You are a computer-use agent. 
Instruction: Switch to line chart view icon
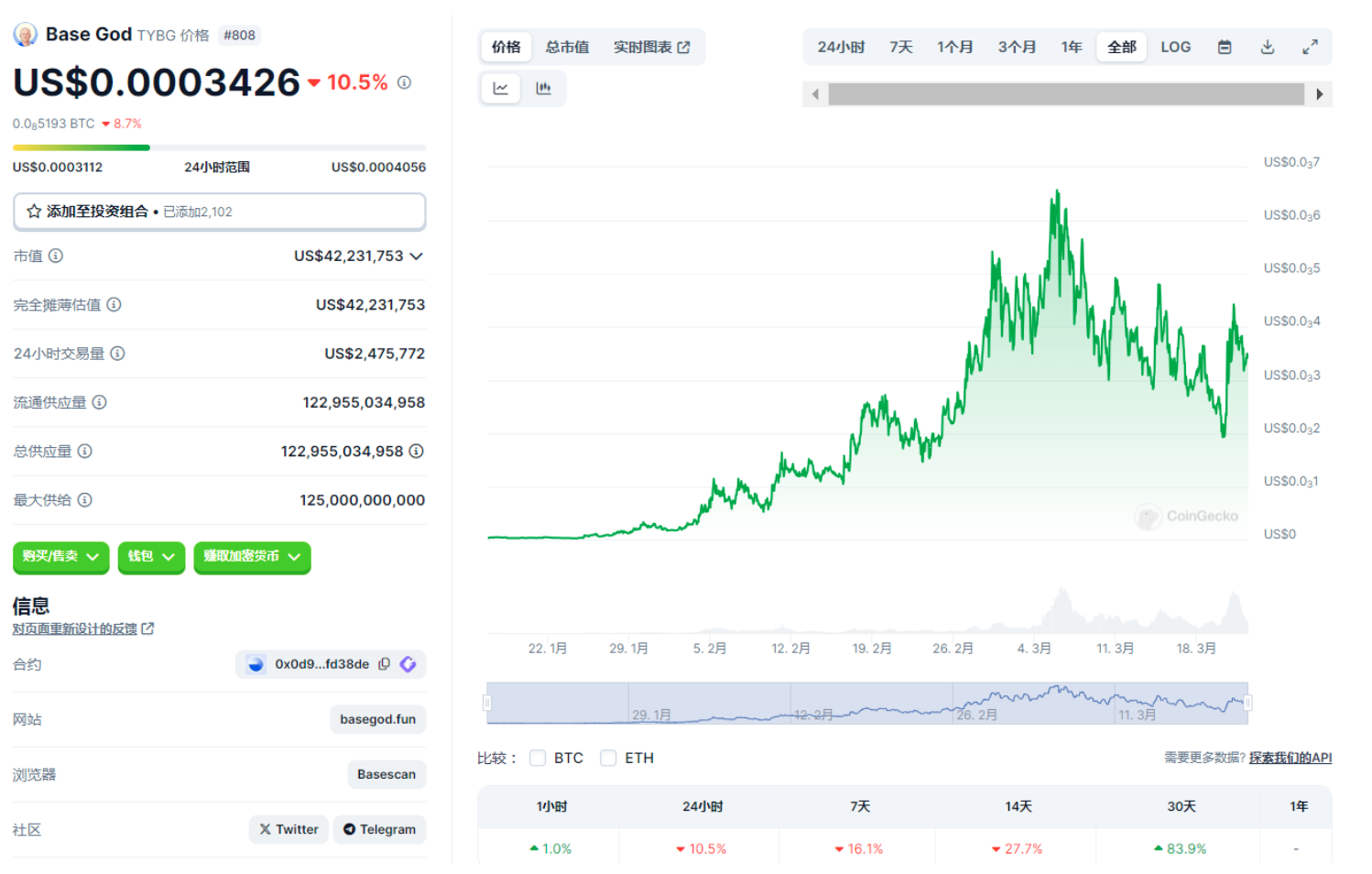click(x=501, y=88)
